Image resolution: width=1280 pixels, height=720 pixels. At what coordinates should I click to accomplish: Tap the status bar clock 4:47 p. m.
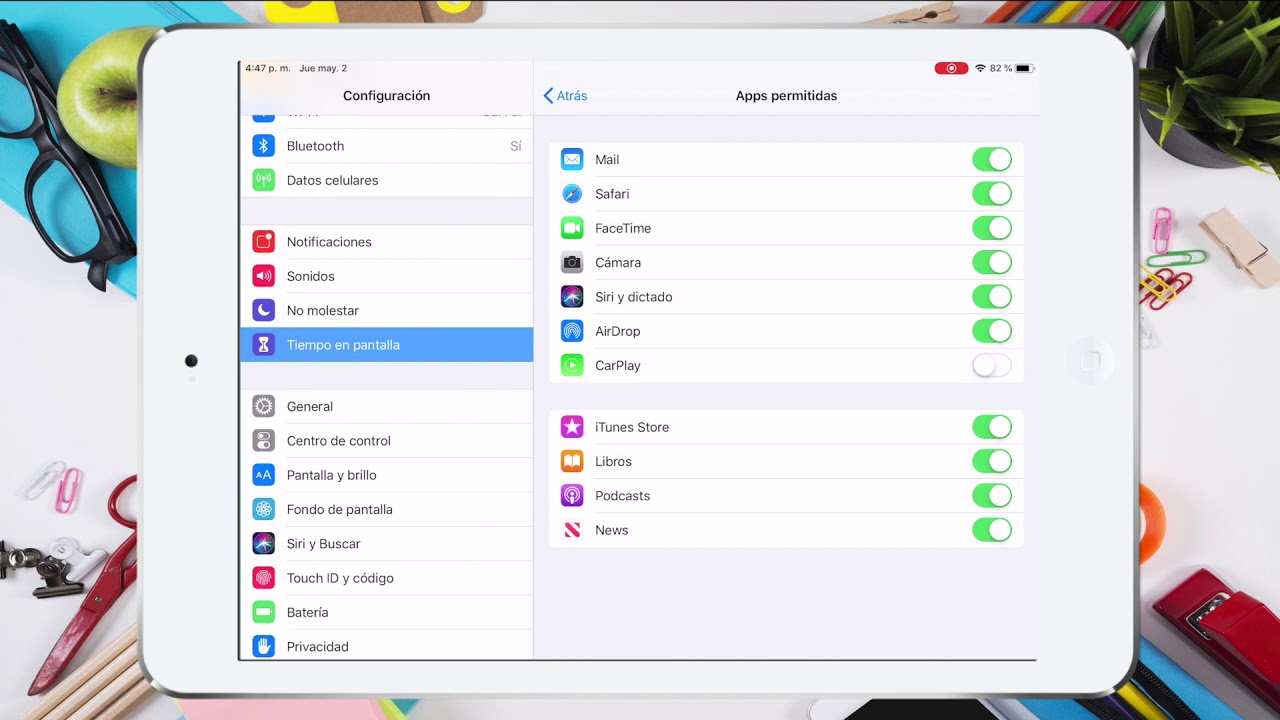point(268,68)
